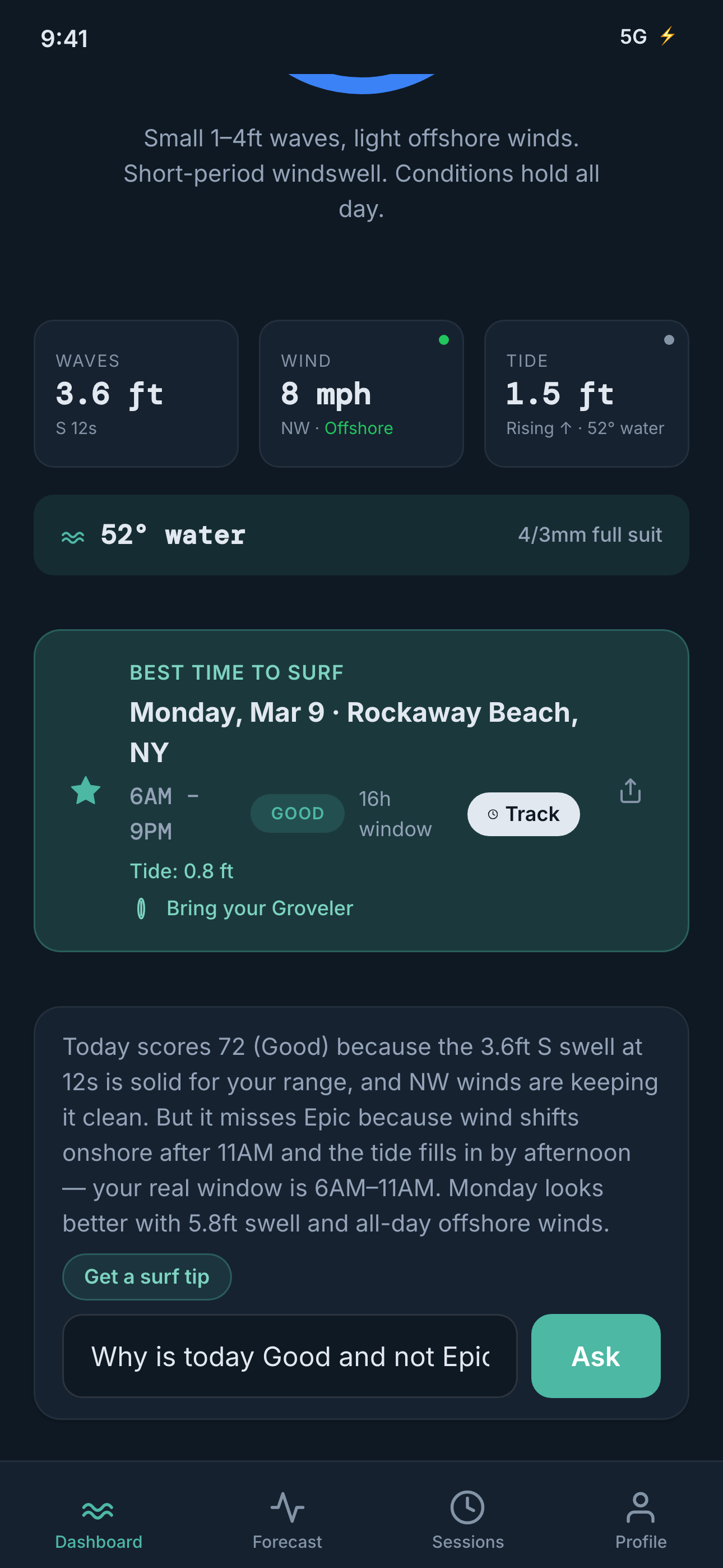Tap the star icon beside best time

click(86, 791)
